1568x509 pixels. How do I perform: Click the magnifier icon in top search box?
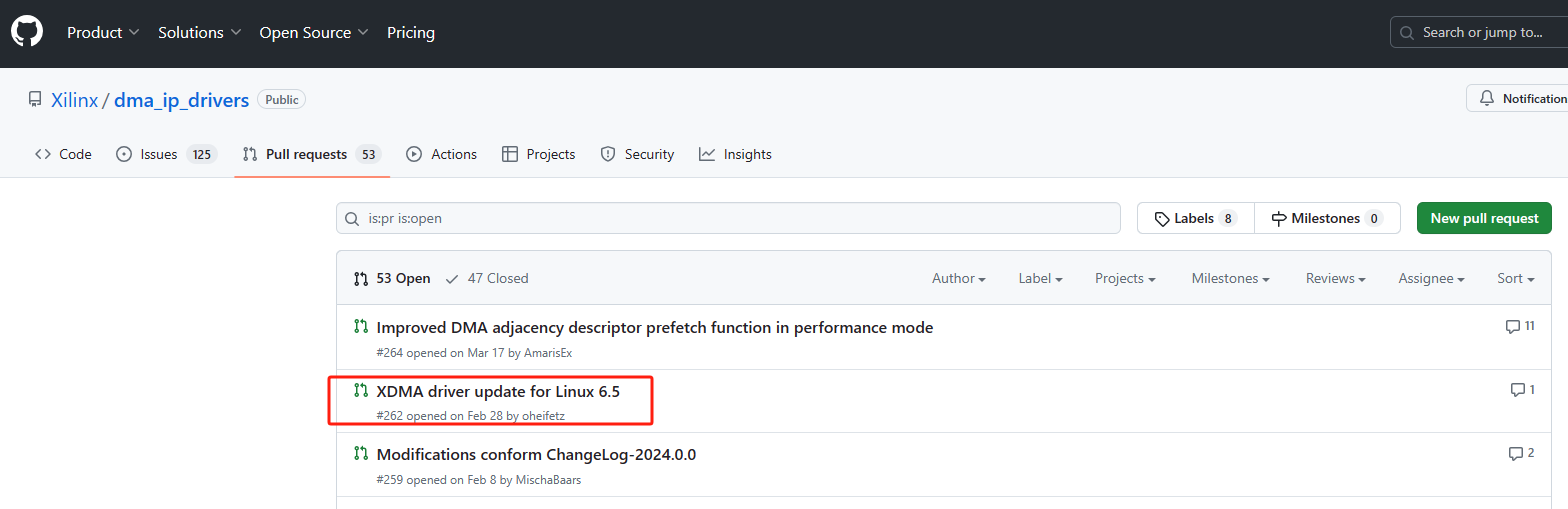click(x=1408, y=33)
